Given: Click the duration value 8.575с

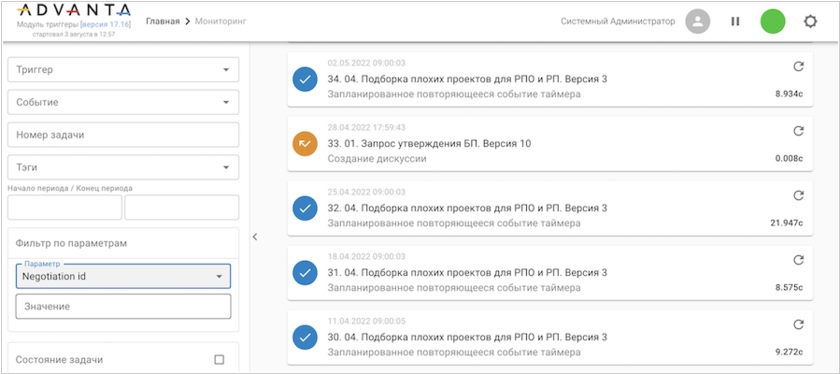Looking at the screenshot, I should (x=789, y=288).
